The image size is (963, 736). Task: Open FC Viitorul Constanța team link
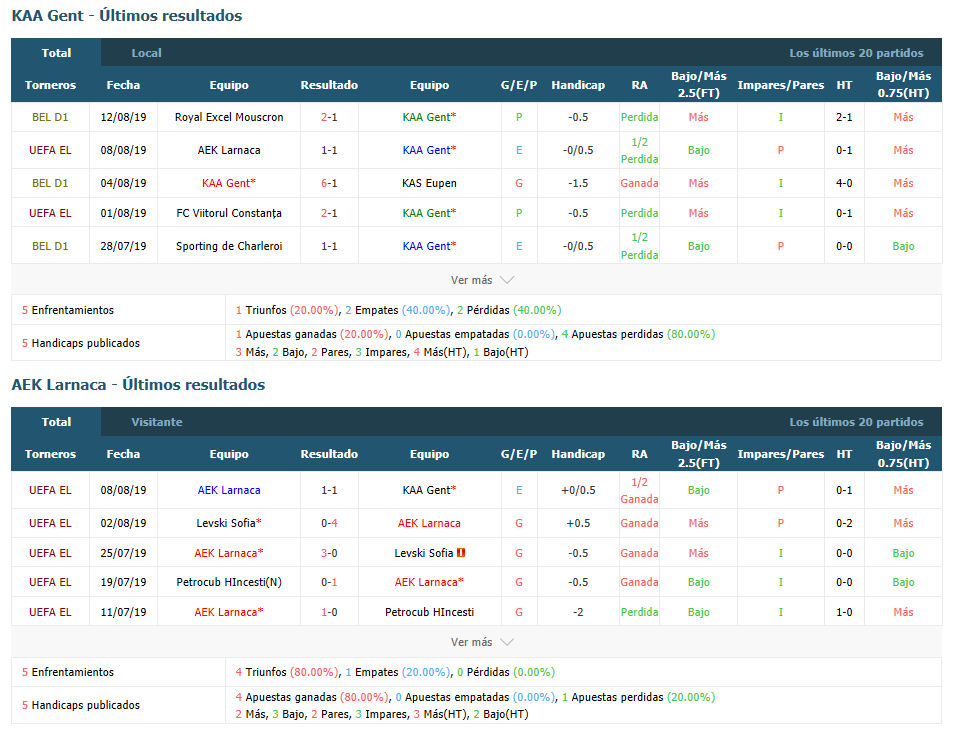click(229, 213)
